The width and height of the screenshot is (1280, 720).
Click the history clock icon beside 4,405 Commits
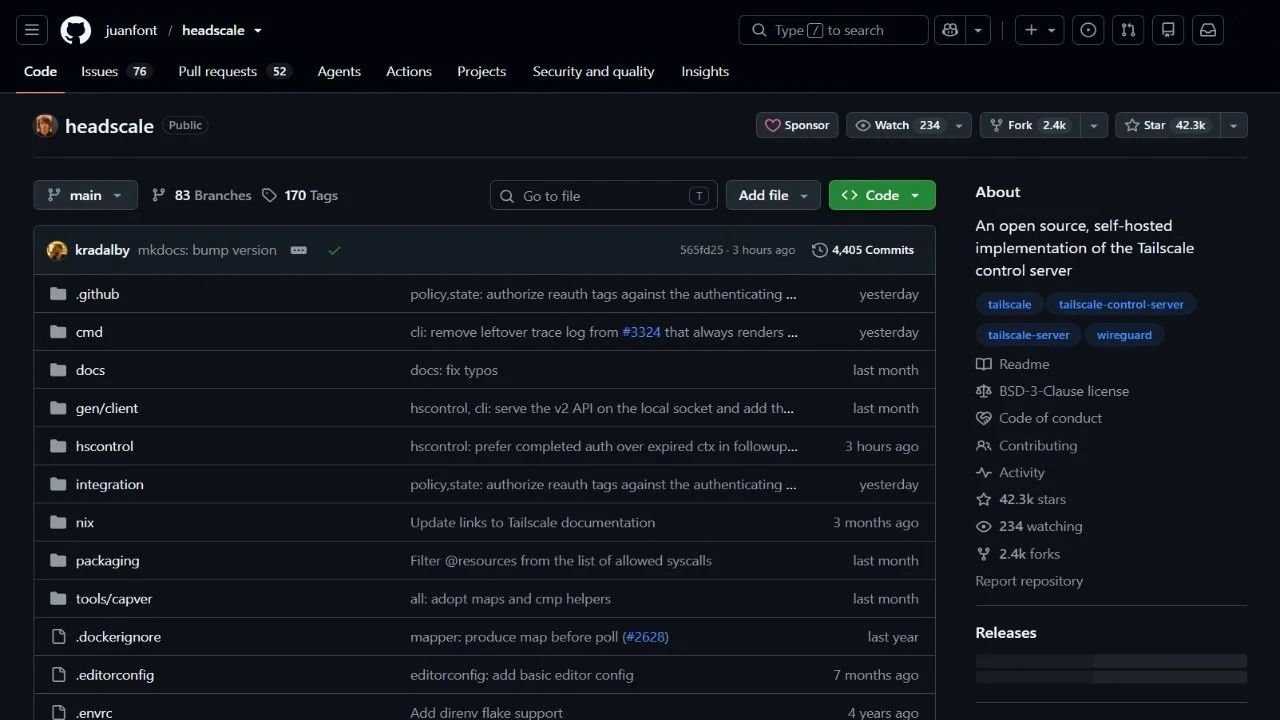click(x=820, y=250)
